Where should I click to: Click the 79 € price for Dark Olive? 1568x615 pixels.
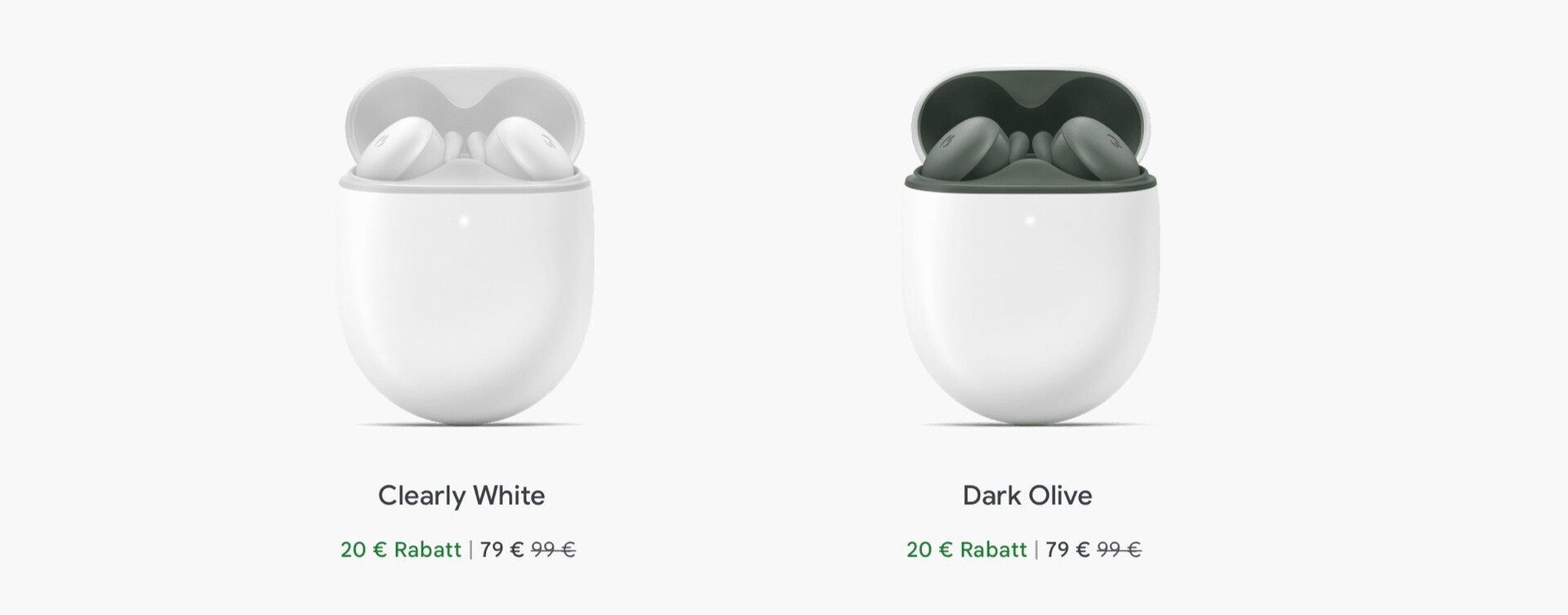(1068, 550)
